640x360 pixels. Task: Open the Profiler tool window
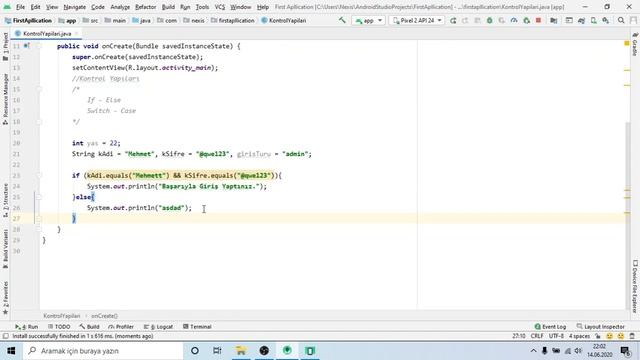click(x=121, y=327)
